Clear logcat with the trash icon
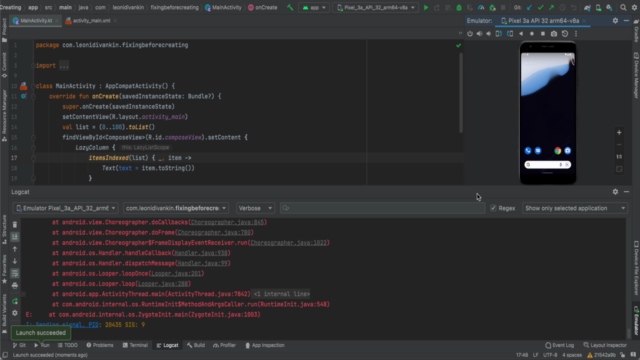Viewport: 640px width, 360px height. point(15,224)
